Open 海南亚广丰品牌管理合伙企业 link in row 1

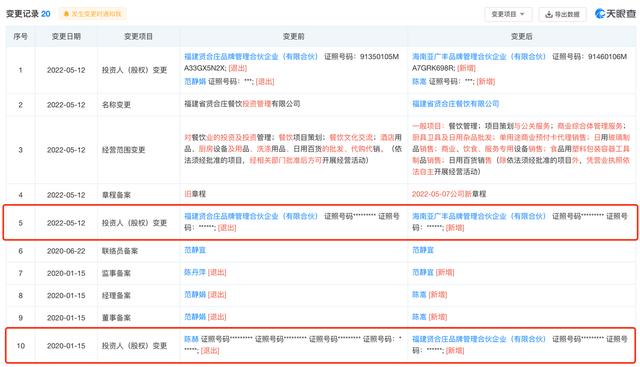(479, 56)
